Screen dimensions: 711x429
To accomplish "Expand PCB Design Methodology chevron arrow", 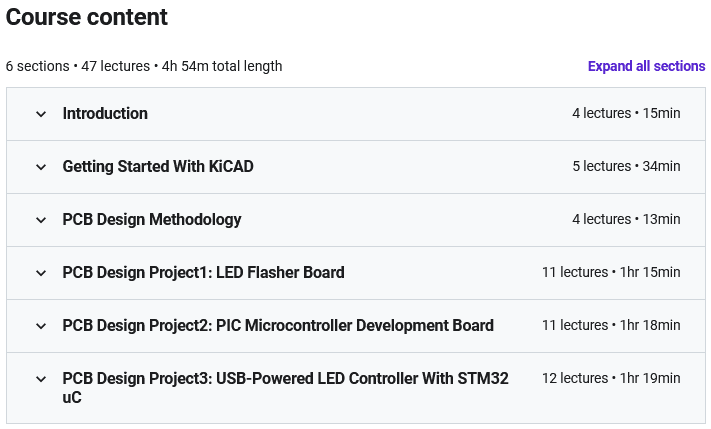I will click(41, 220).
